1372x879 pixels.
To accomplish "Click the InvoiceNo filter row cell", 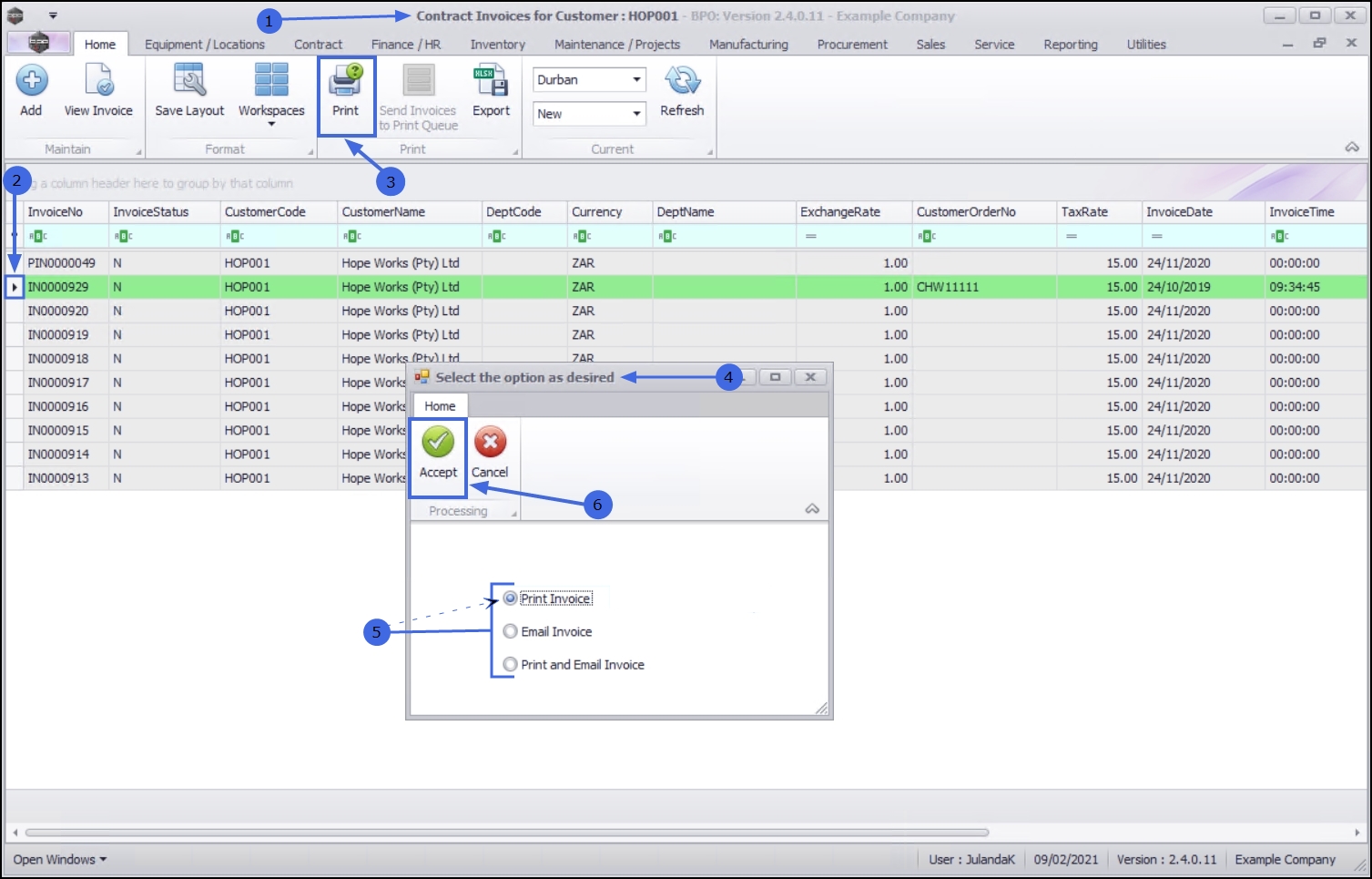I will click(66, 236).
